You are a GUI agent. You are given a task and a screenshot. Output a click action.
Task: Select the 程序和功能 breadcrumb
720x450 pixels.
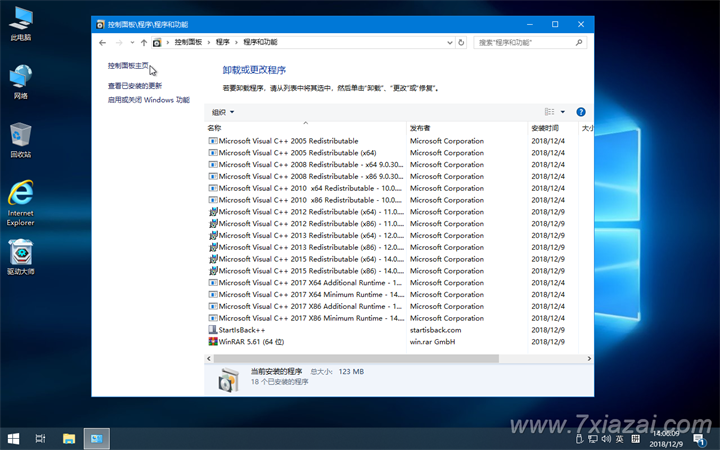point(260,42)
